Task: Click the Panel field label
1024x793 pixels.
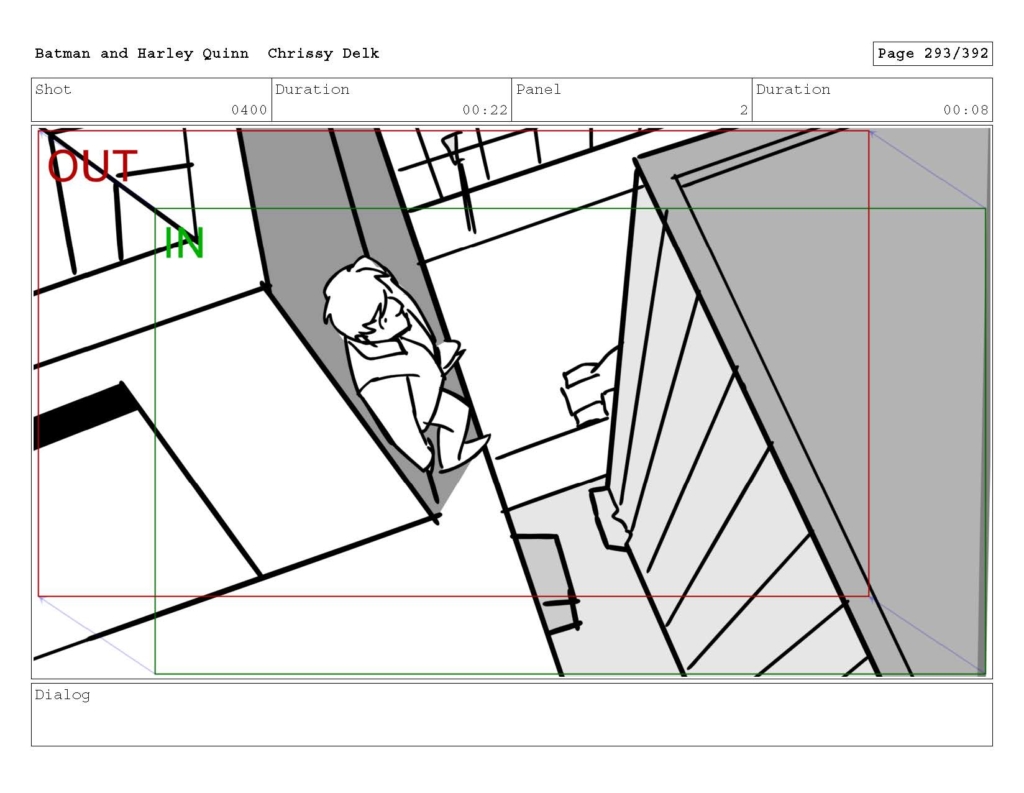Action: (538, 89)
